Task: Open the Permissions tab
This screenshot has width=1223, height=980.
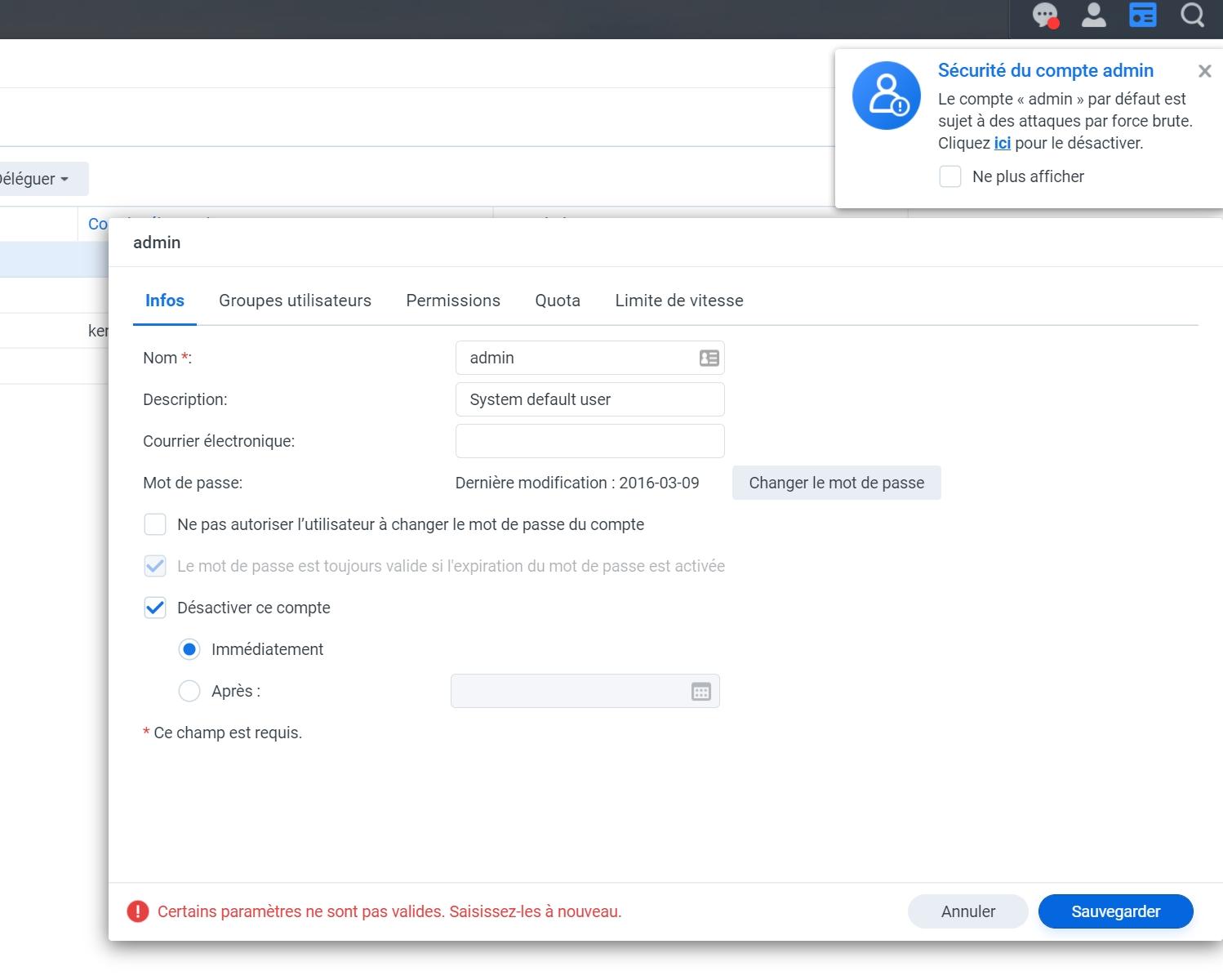Action: click(453, 301)
